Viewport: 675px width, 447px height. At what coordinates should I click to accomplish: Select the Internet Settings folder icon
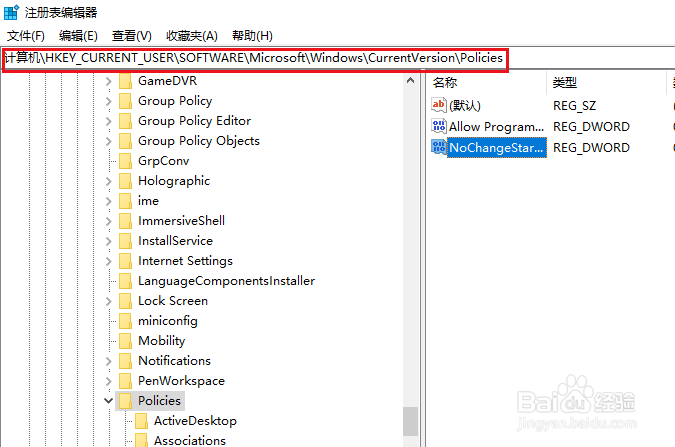point(125,261)
